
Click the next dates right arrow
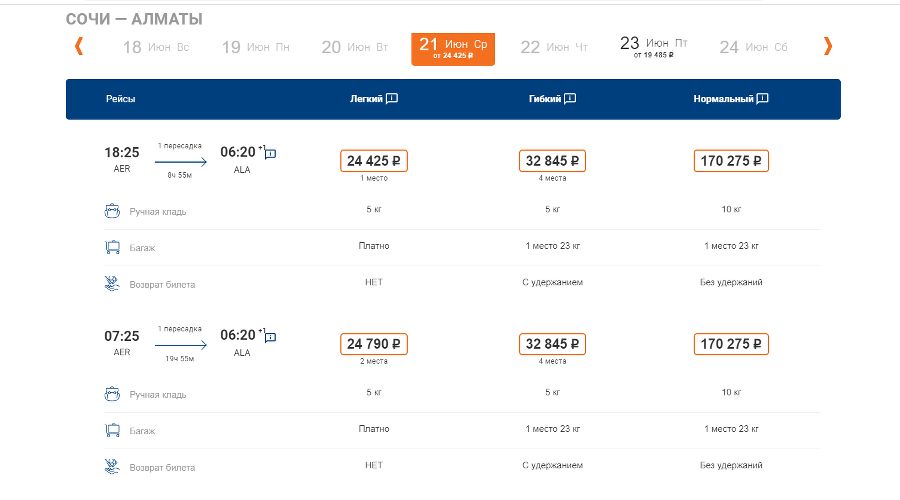coord(827,46)
